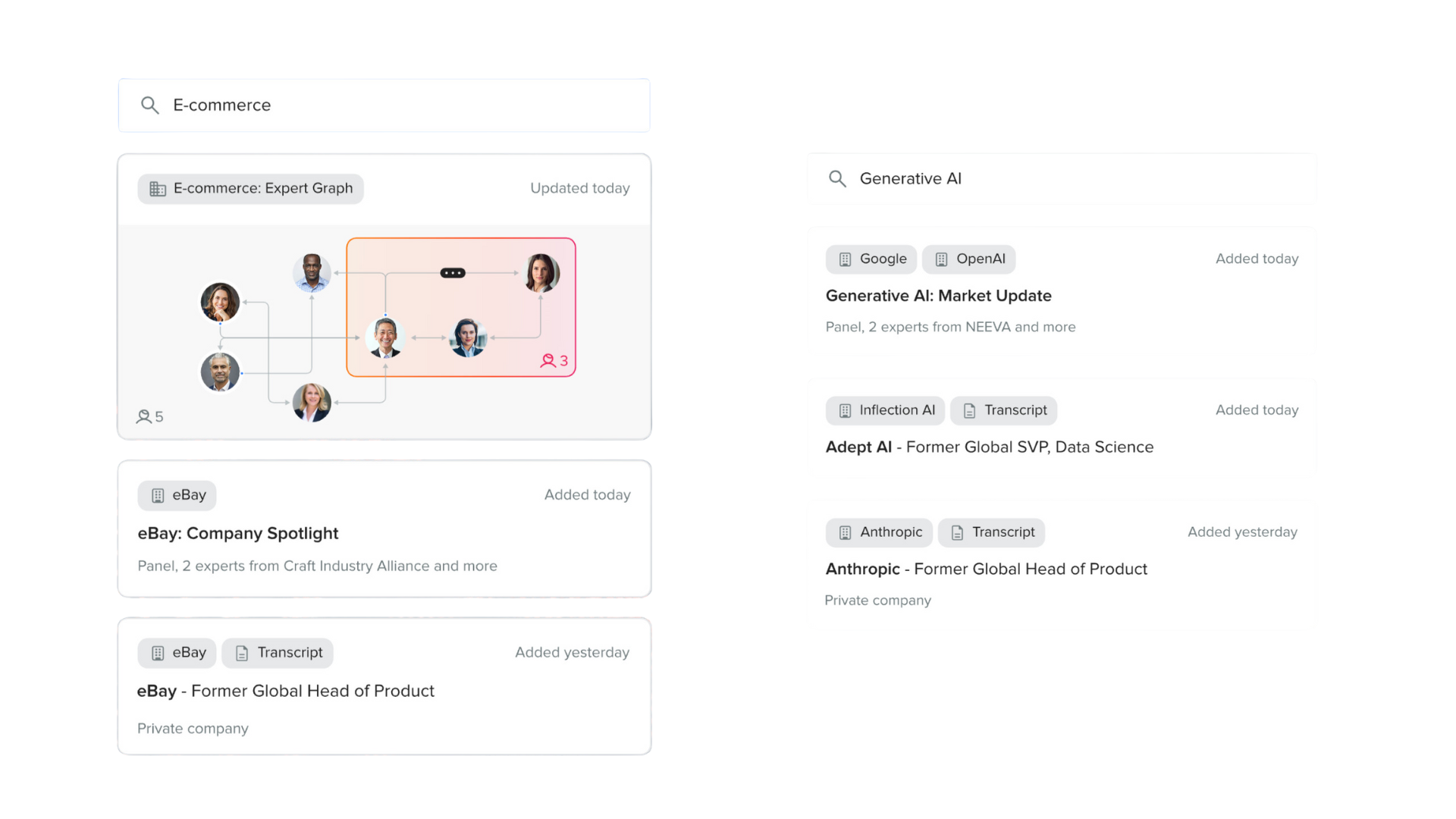Select the blonde woman avatar at graph bottom

[x=312, y=402]
